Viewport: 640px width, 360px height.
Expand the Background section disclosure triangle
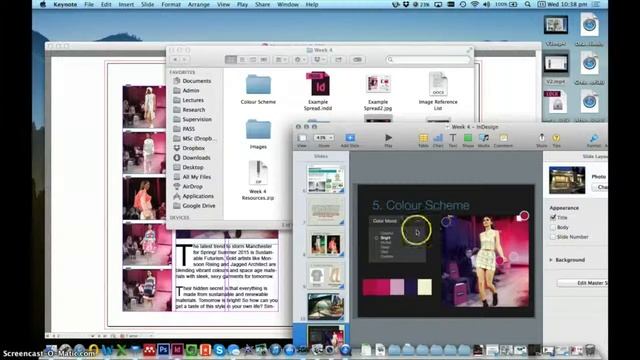point(551,260)
